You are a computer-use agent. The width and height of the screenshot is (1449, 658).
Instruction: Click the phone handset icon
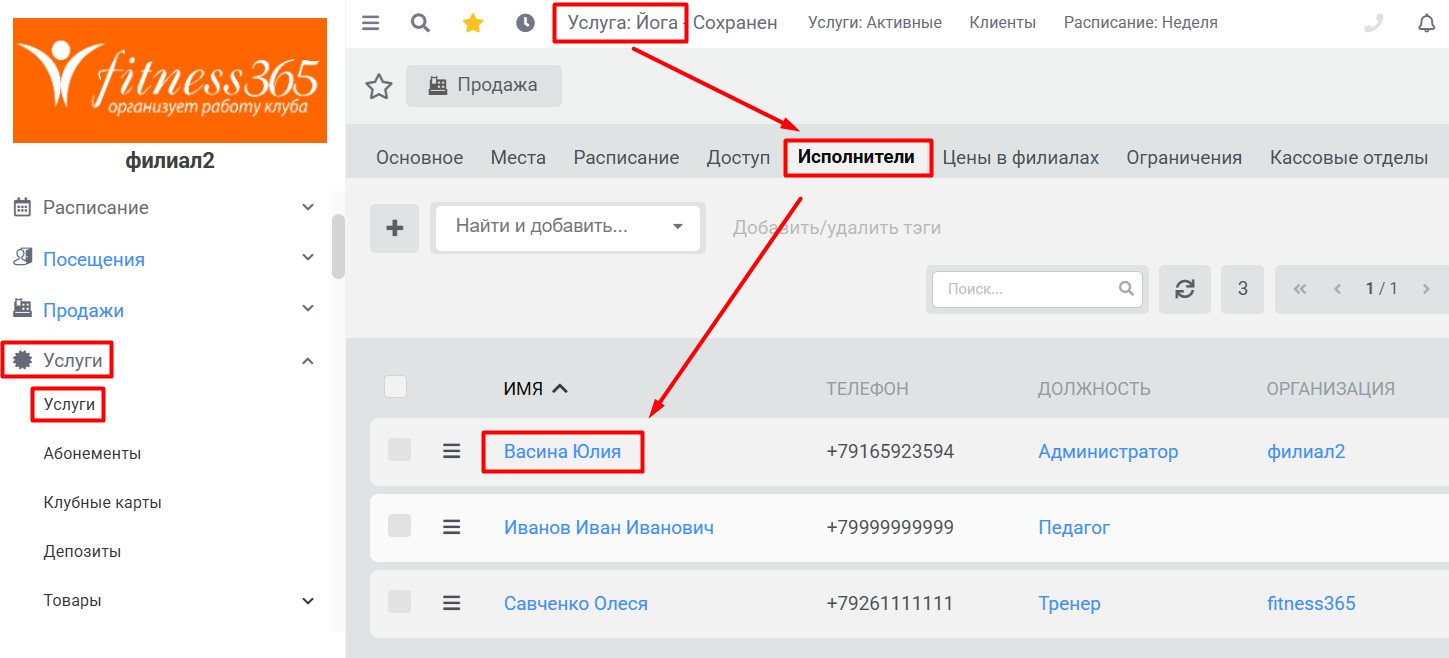click(x=1374, y=23)
